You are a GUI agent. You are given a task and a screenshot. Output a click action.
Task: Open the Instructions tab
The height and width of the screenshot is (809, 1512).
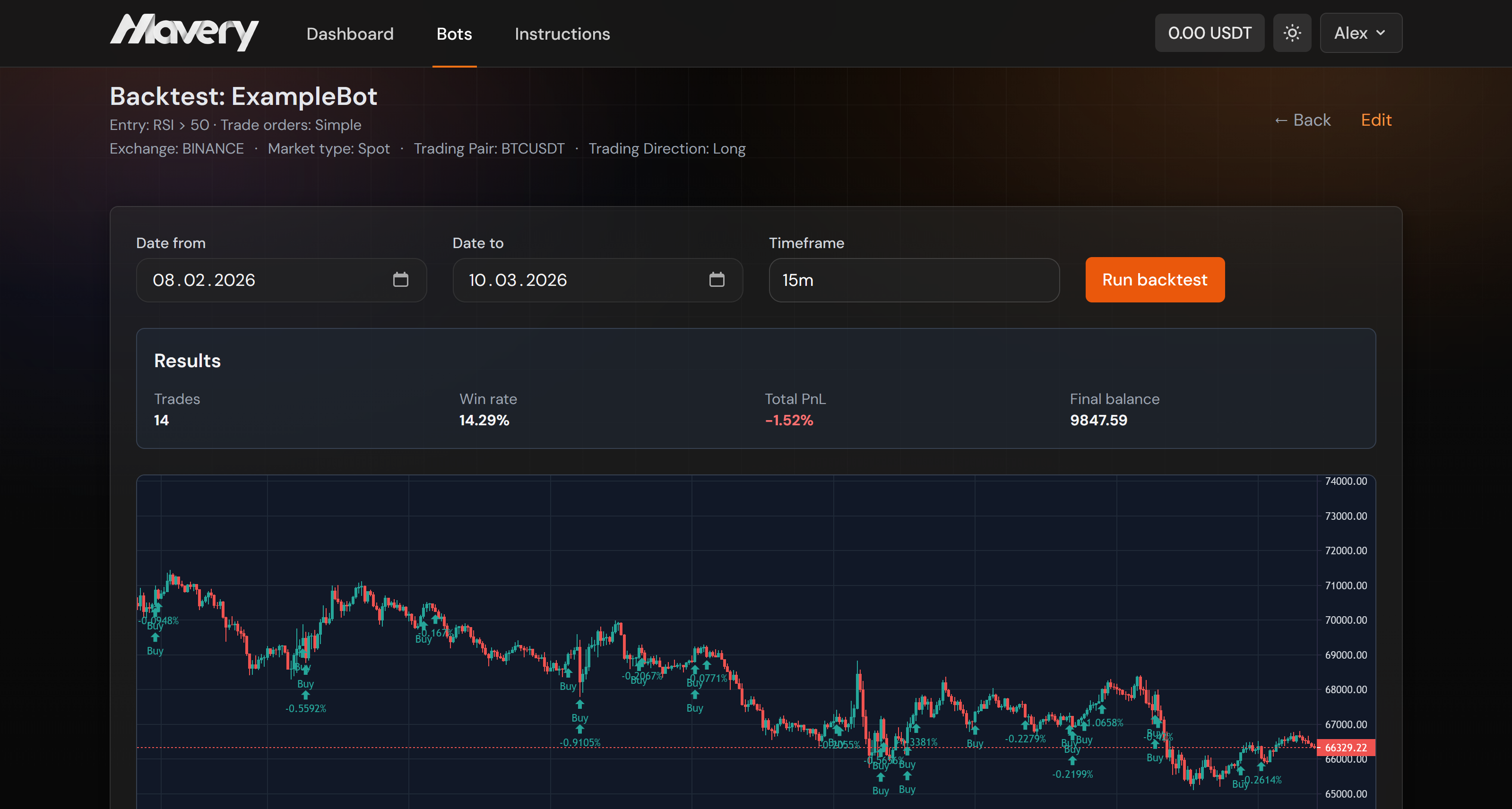click(562, 34)
